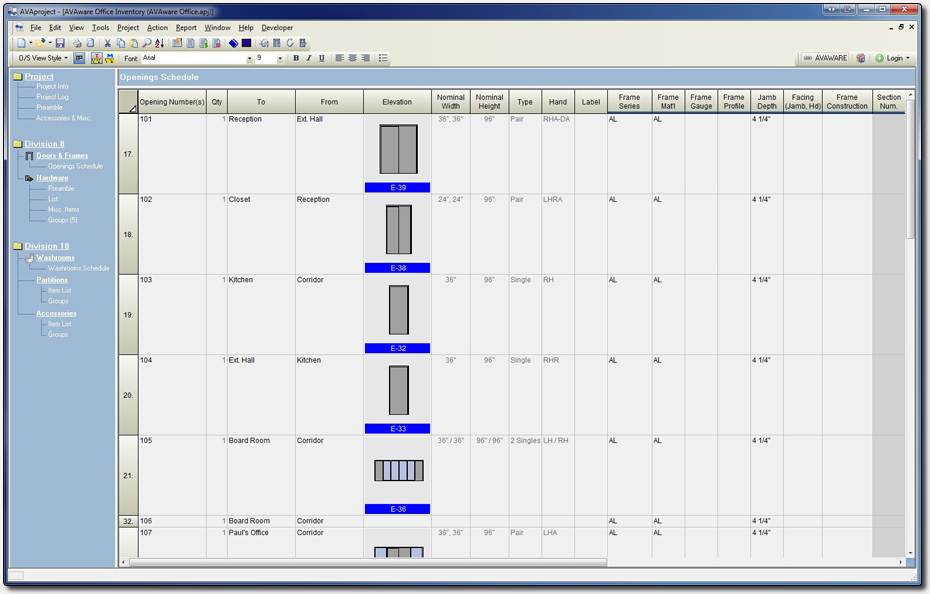
Task: Click the Save icon in the toolbar
Action: click(60, 43)
